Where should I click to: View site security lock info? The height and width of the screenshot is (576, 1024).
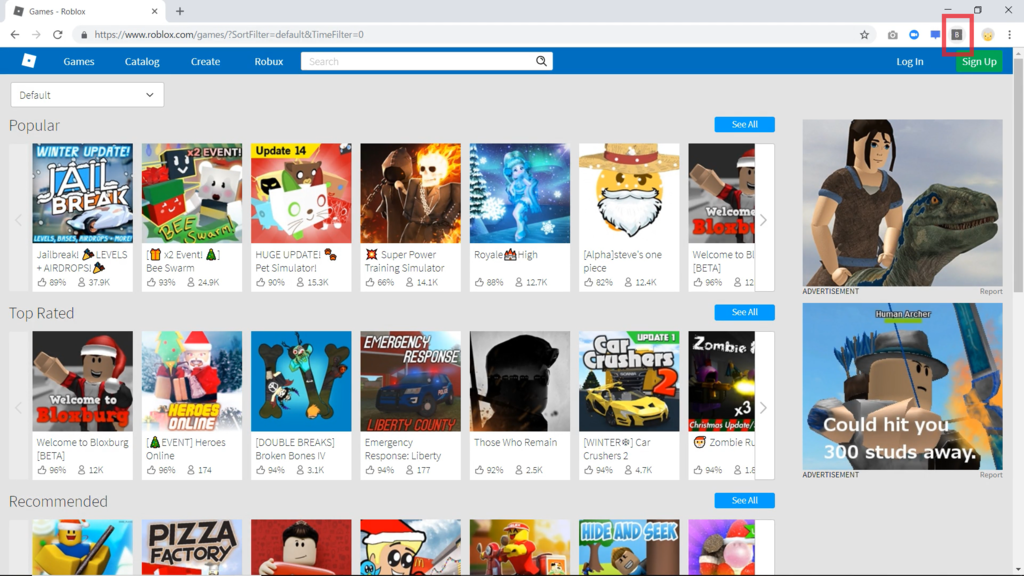pos(84,35)
